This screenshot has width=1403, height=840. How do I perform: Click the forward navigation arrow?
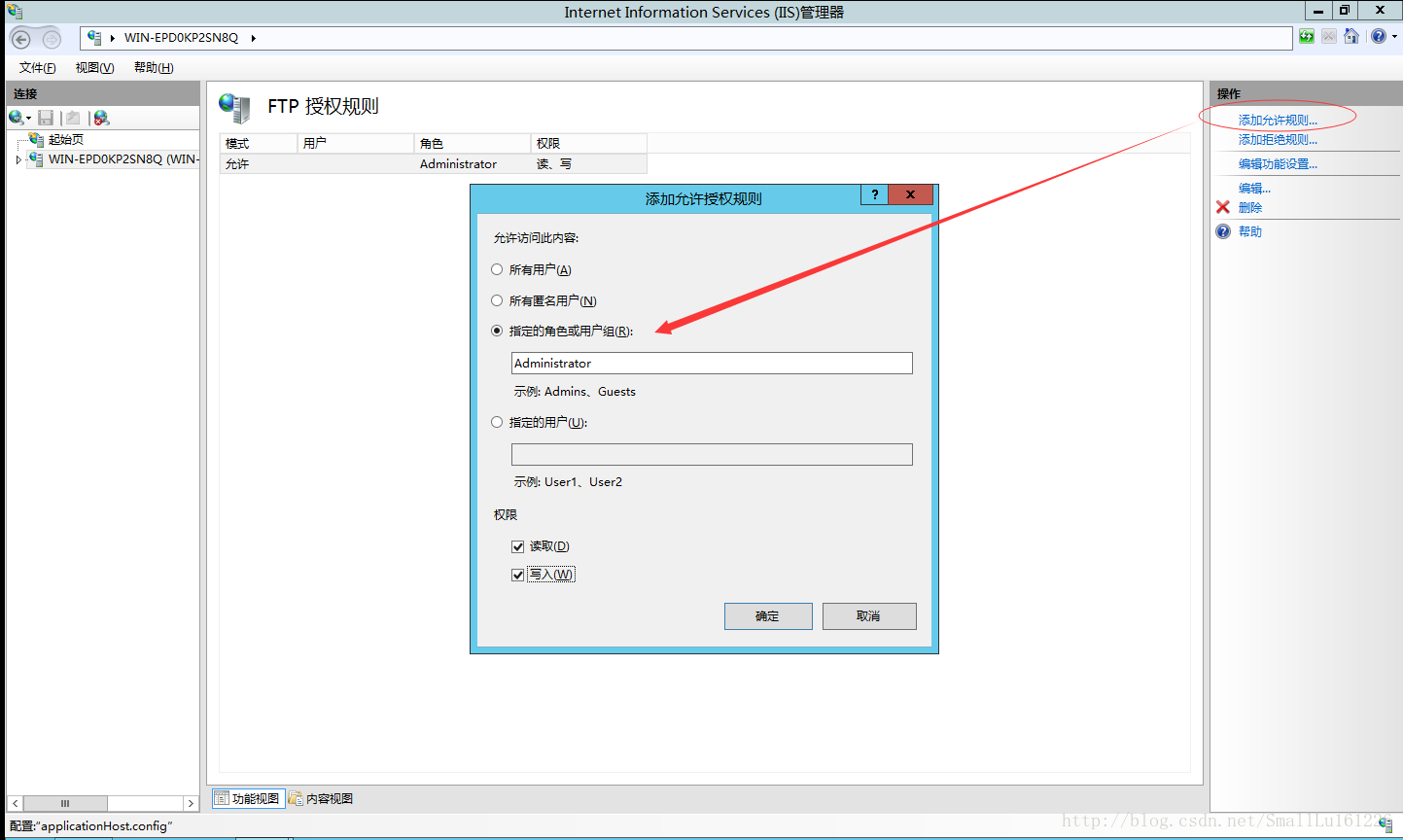pos(52,39)
